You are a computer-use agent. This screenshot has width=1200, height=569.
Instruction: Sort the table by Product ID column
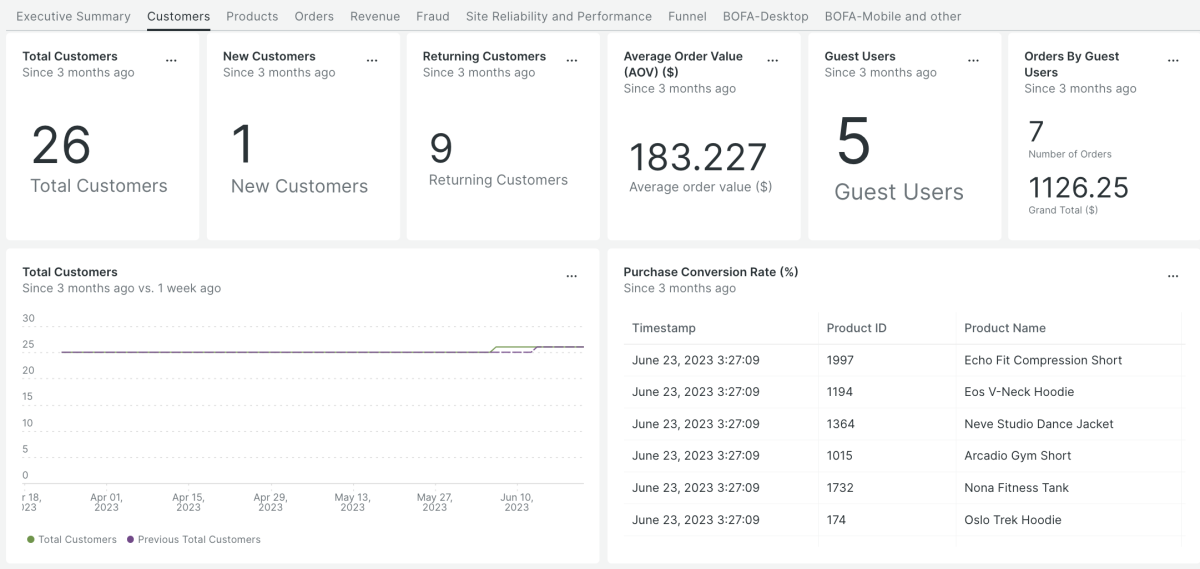(x=856, y=328)
